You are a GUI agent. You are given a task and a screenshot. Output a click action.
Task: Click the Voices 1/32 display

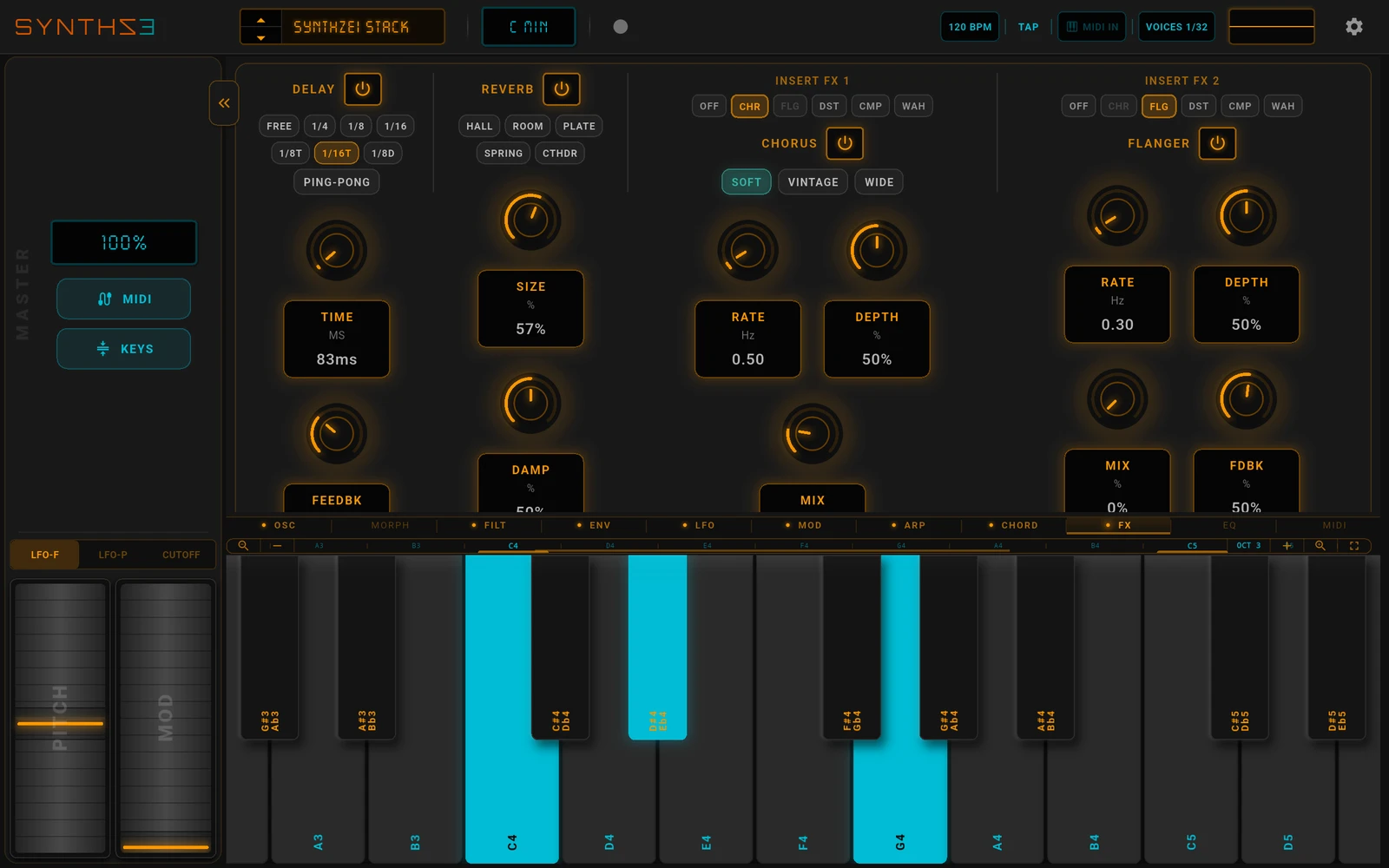(1176, 27)
